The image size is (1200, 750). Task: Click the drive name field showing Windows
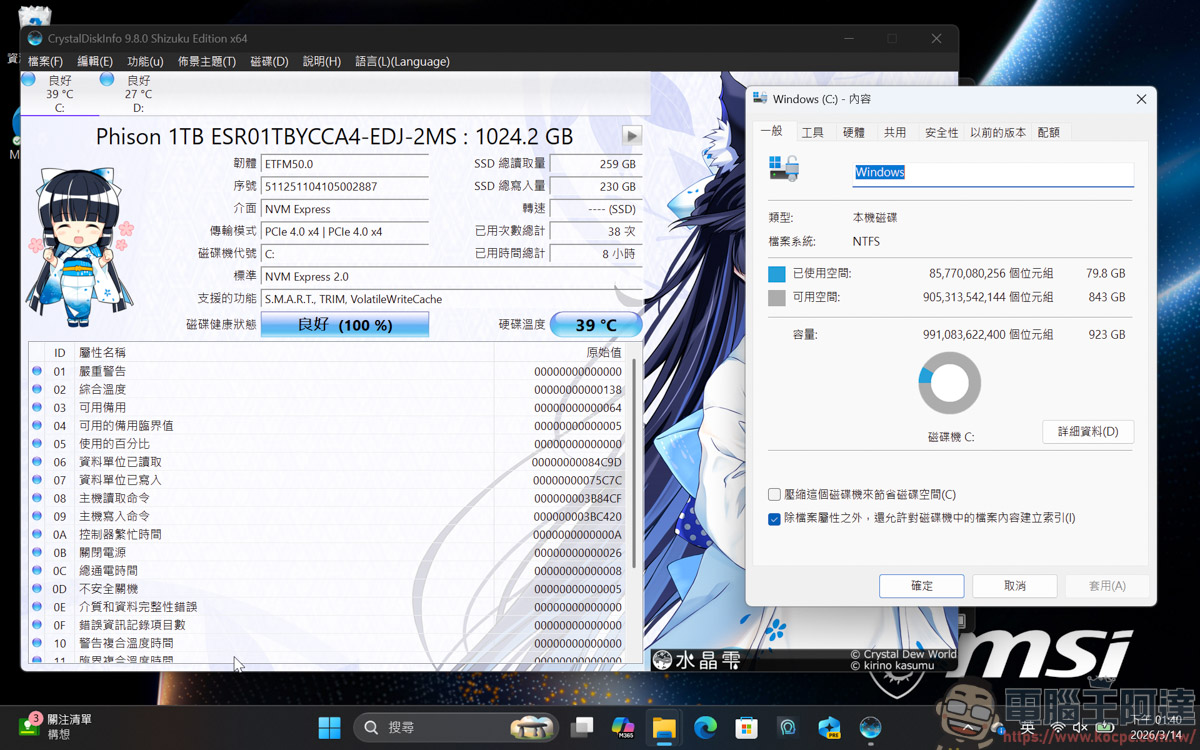click(992, 172)
